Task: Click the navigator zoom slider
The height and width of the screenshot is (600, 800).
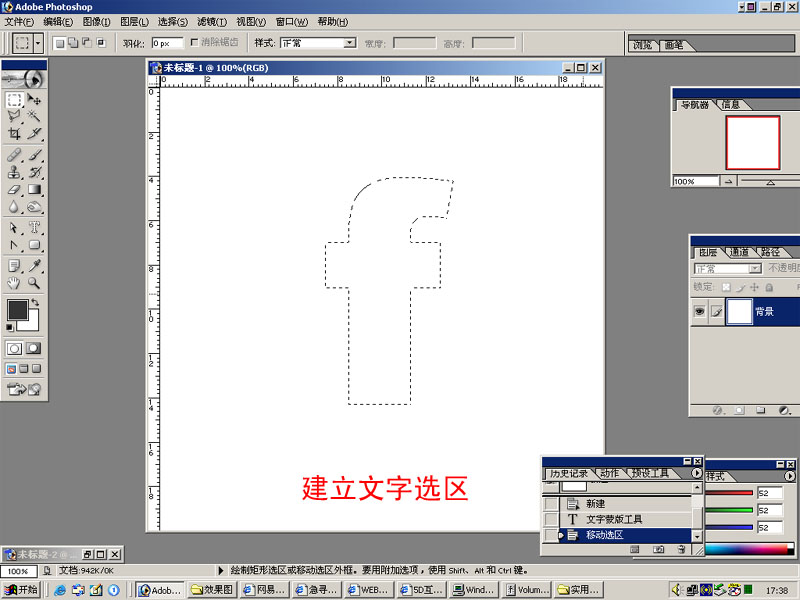Action: 770,181
